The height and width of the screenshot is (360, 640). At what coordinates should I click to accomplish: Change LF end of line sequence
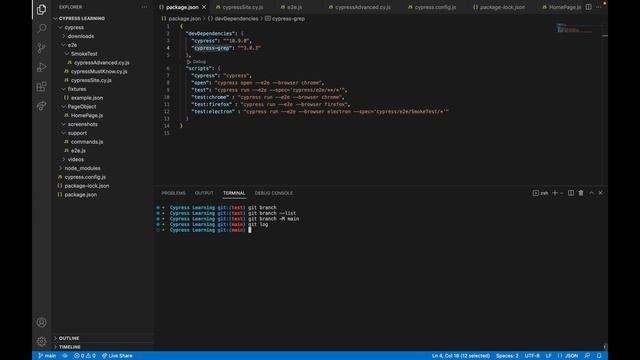[x=549, y=356]
